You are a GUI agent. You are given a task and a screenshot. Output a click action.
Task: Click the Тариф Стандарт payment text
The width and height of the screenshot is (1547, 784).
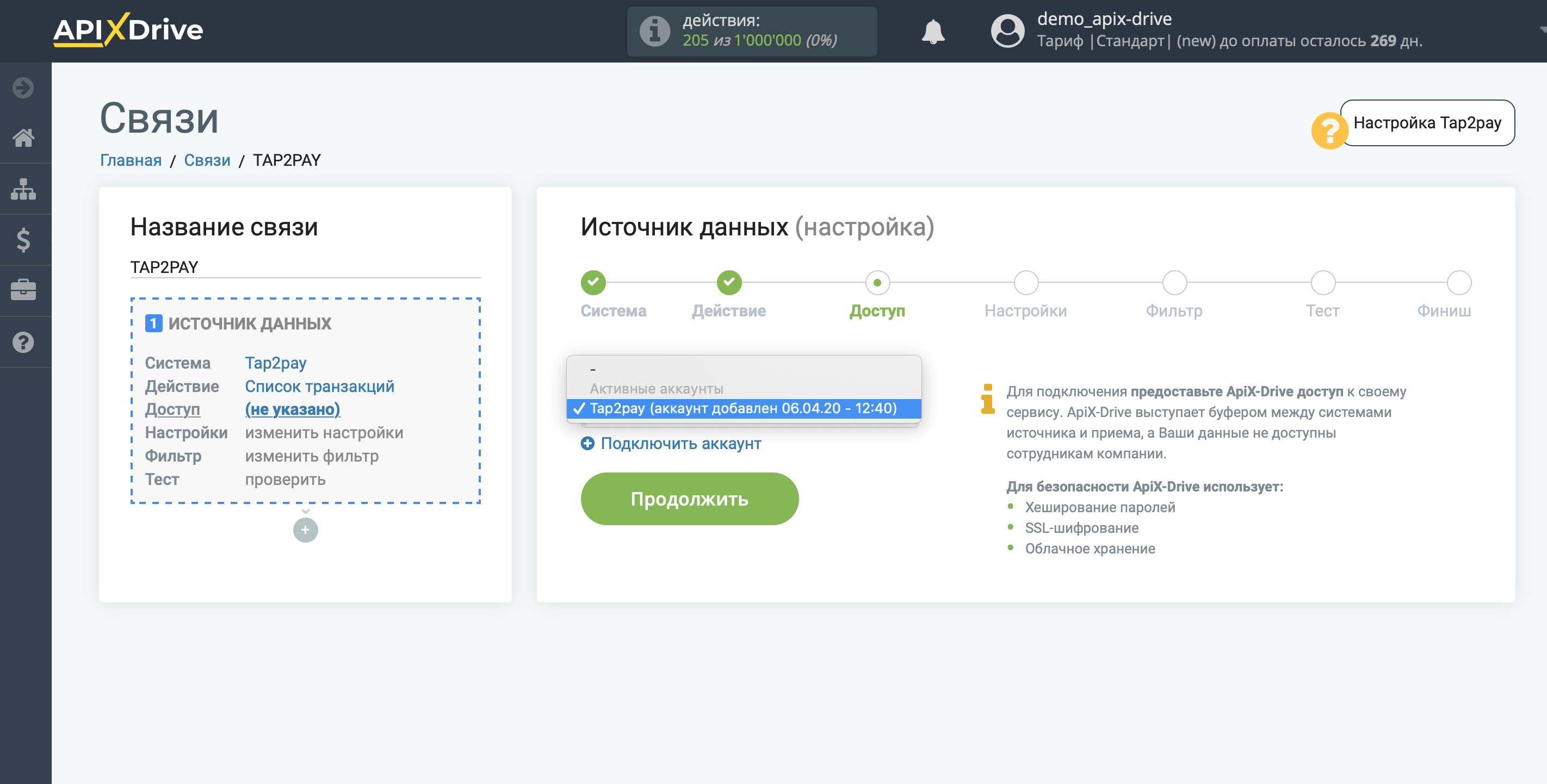click(x=1229, y=41)
